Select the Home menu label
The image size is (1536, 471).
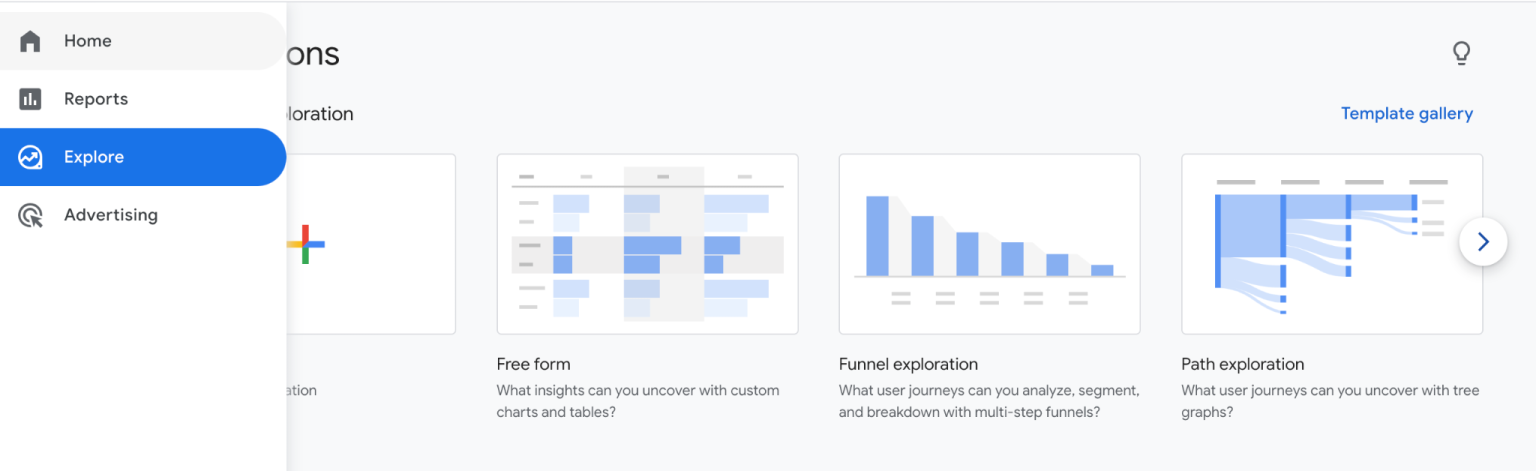pyautogui.click(x=88, y=41)
